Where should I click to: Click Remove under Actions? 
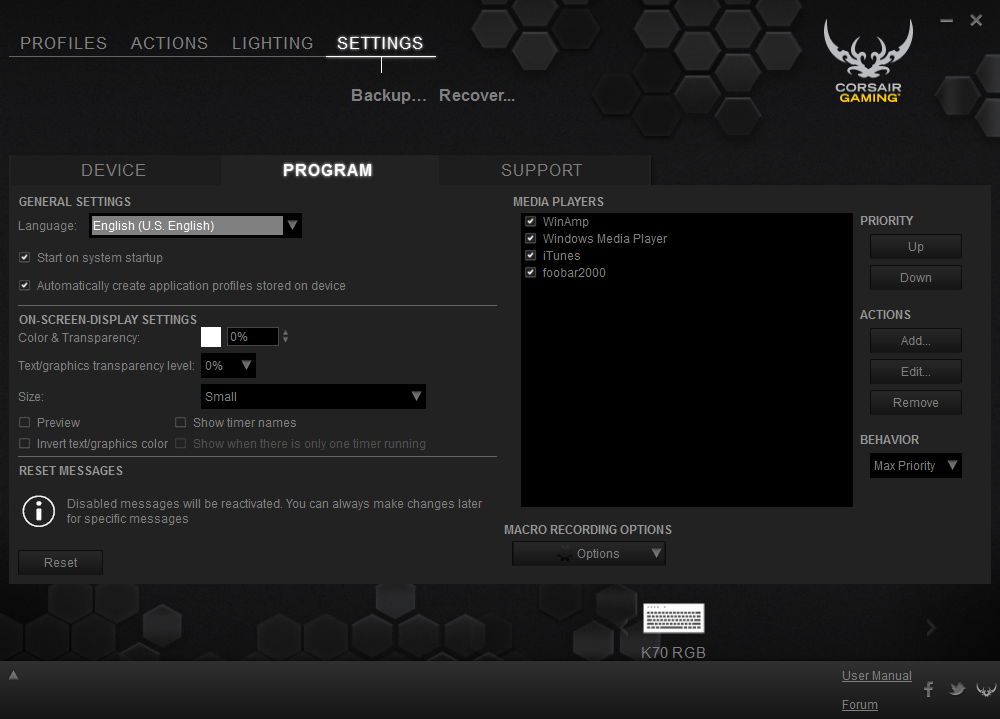(915, 403)
